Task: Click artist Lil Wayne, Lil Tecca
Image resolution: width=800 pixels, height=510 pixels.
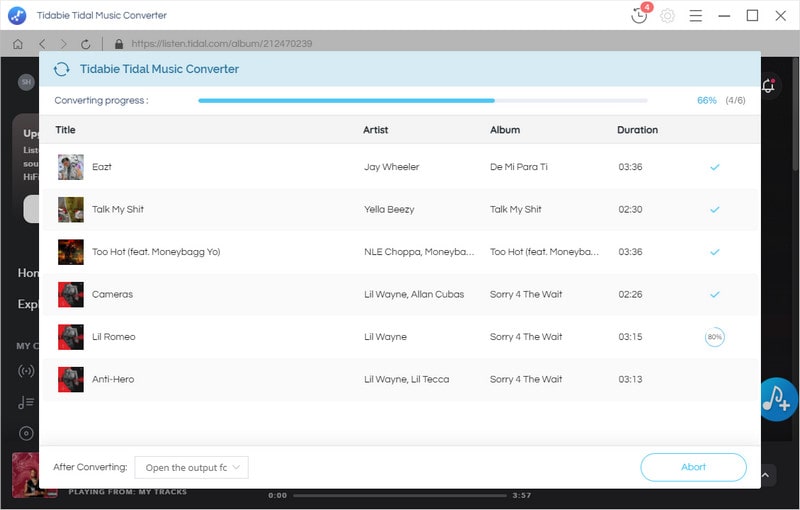Action: [x=407, y=379]
